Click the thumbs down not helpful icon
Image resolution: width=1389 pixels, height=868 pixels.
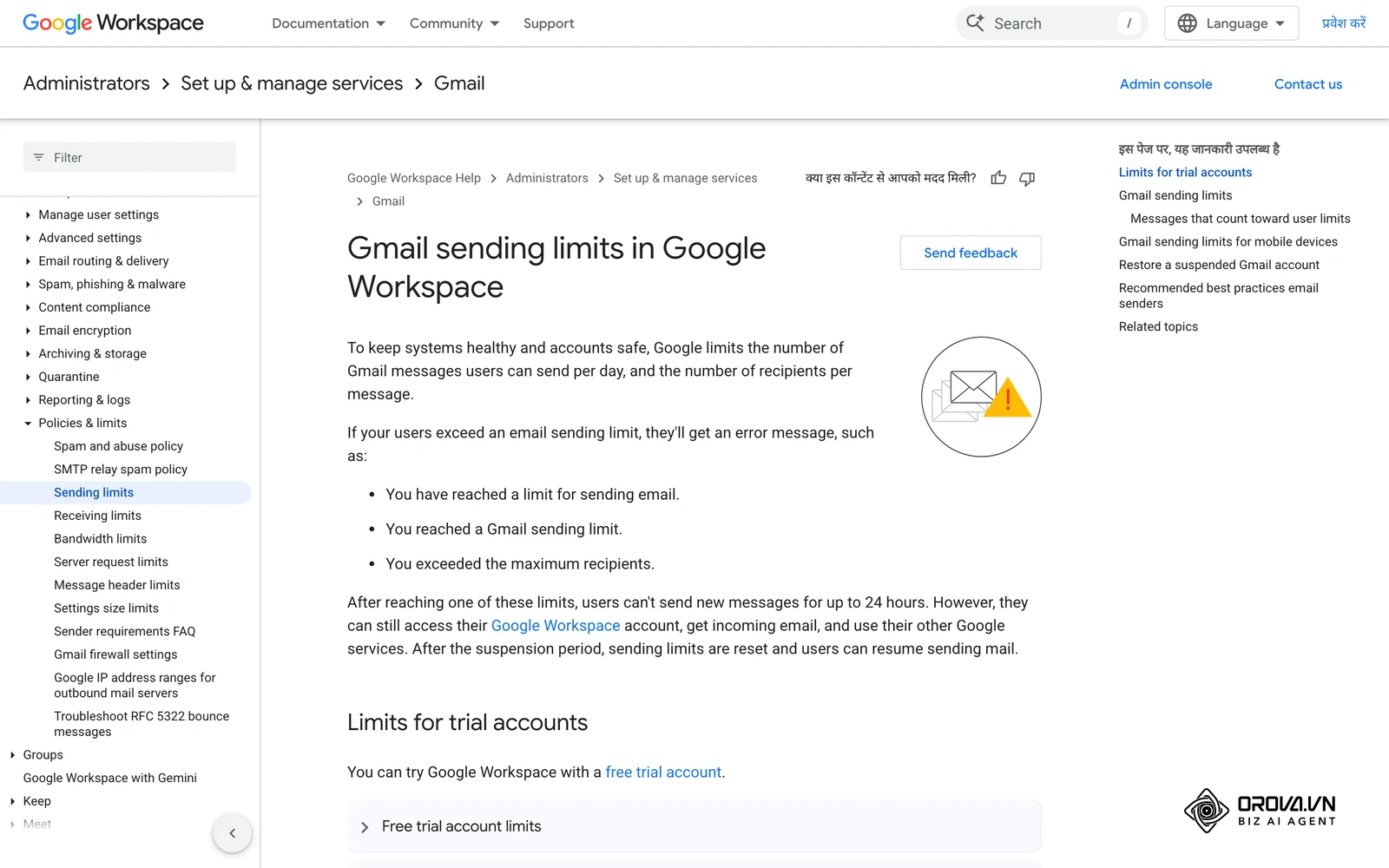(1027, 179)
